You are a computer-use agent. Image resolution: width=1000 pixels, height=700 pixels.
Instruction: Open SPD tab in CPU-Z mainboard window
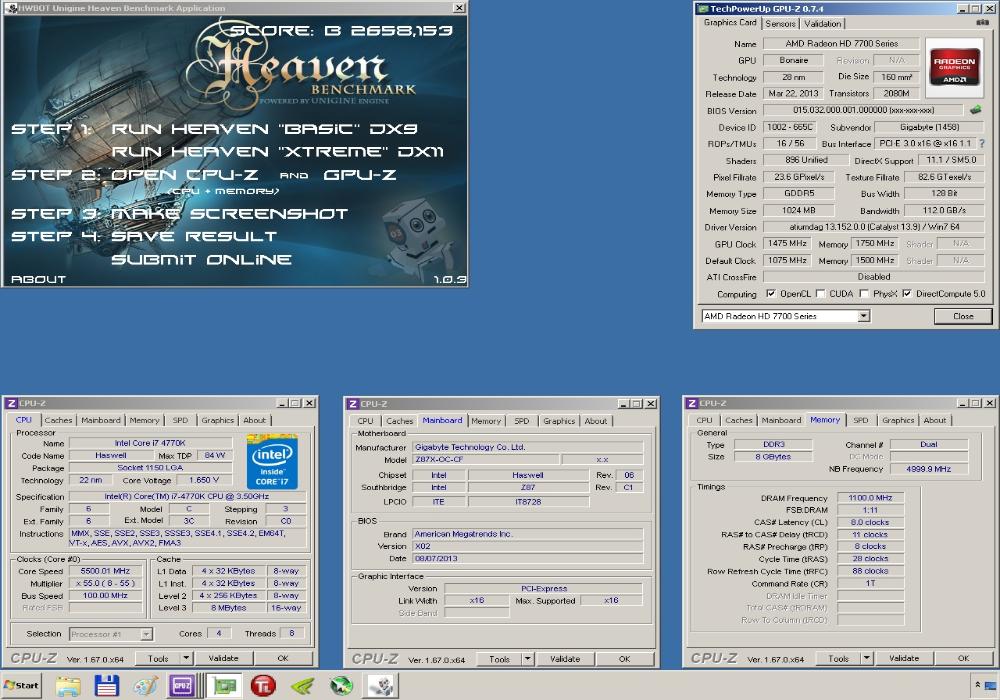tap(522, 421)
